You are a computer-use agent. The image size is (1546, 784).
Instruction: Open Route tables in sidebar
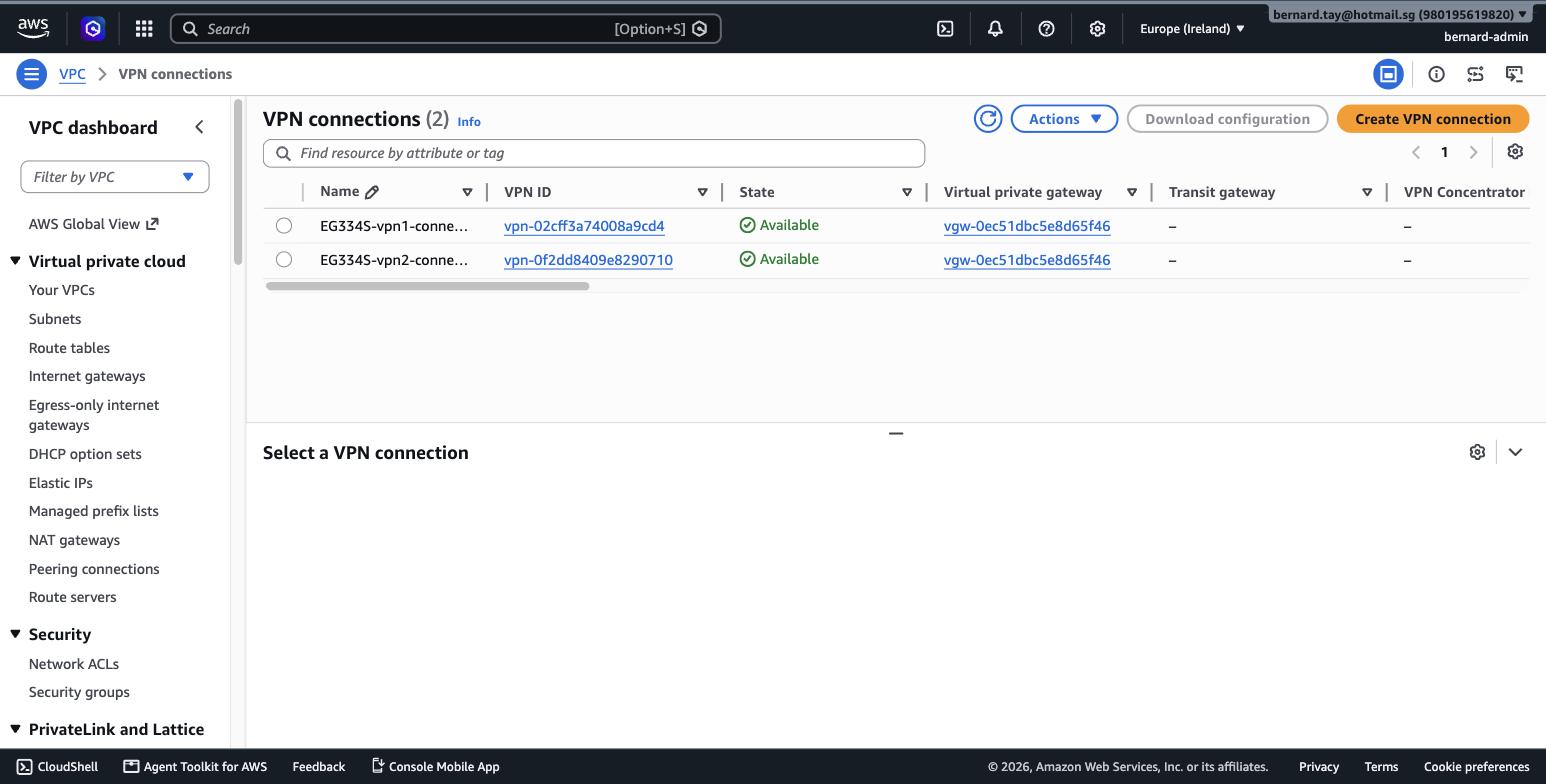69,348
